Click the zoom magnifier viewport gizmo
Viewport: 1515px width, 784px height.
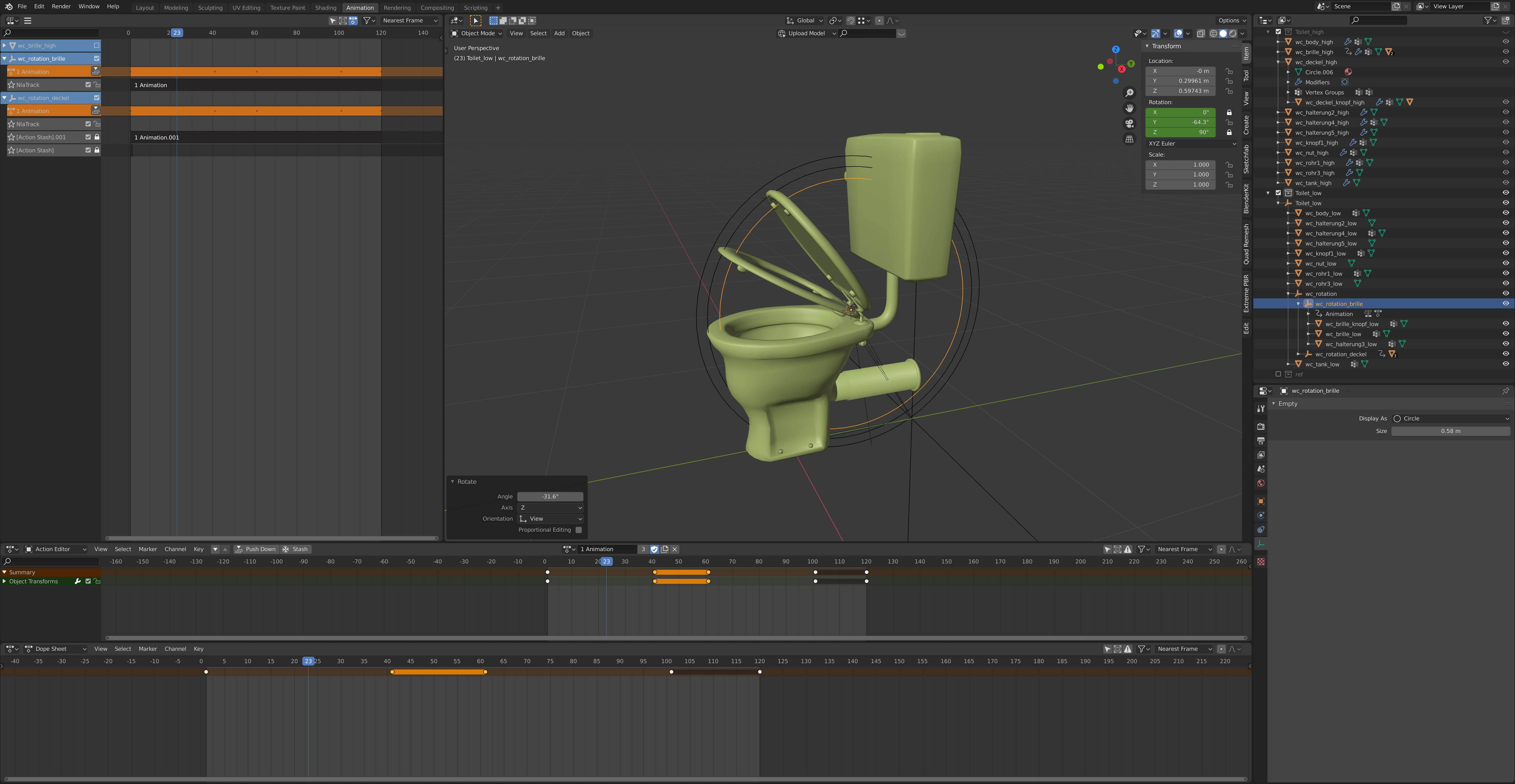click(1129, 93)
